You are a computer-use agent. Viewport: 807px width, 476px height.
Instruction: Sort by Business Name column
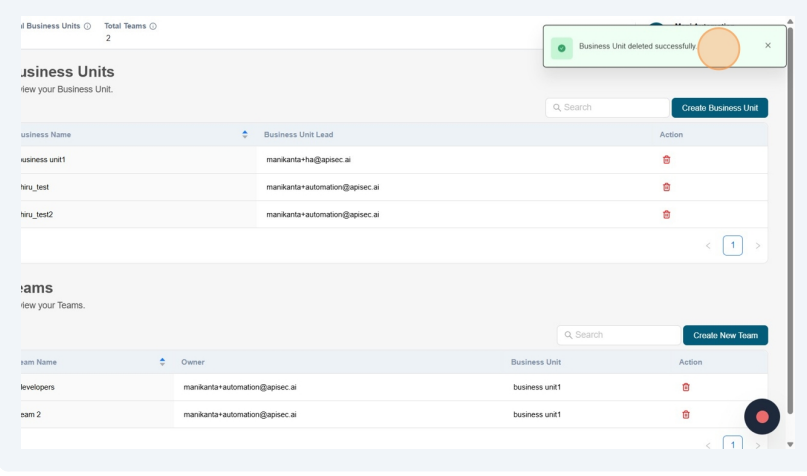245,134
